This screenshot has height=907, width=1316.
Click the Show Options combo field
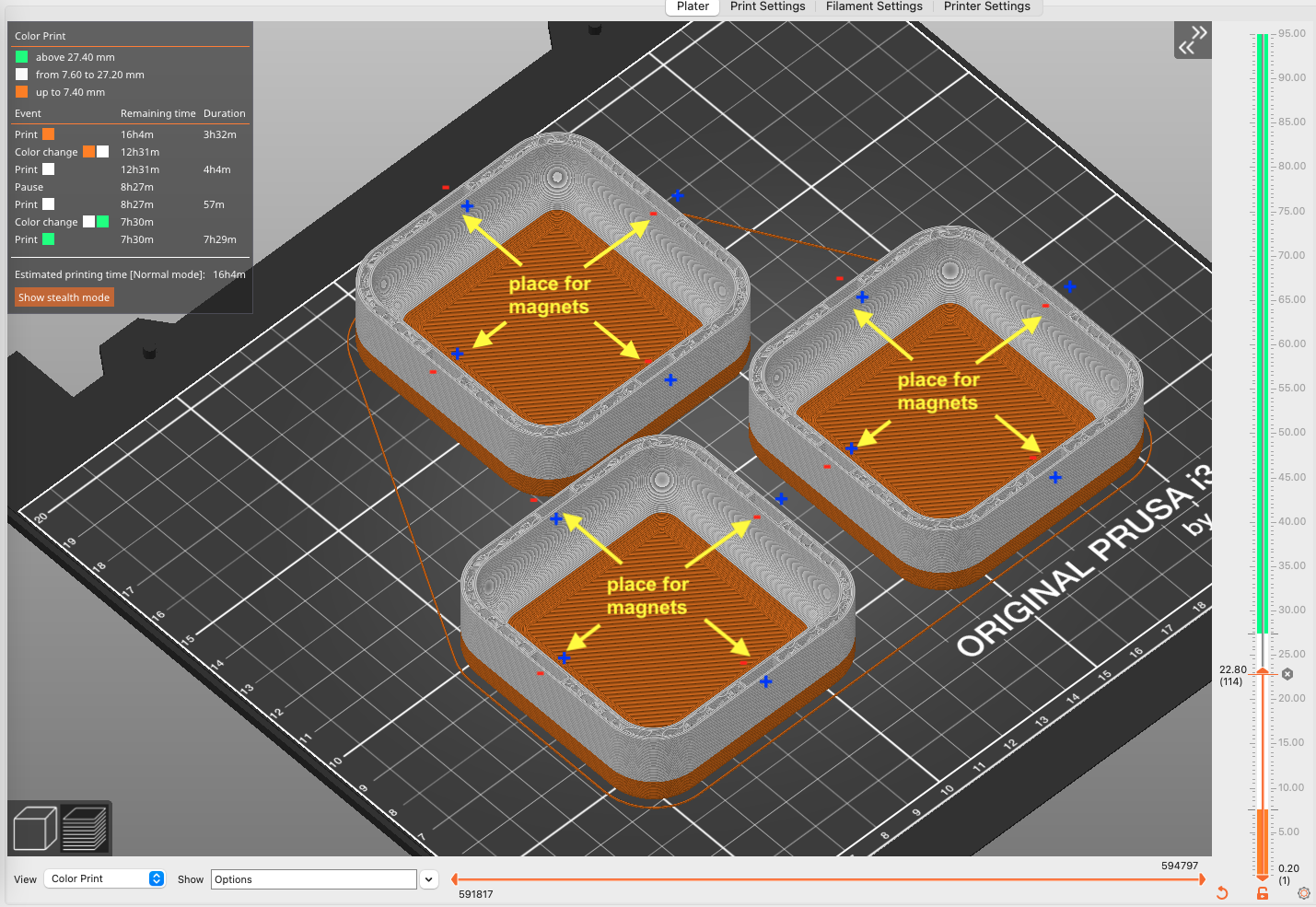314,879
